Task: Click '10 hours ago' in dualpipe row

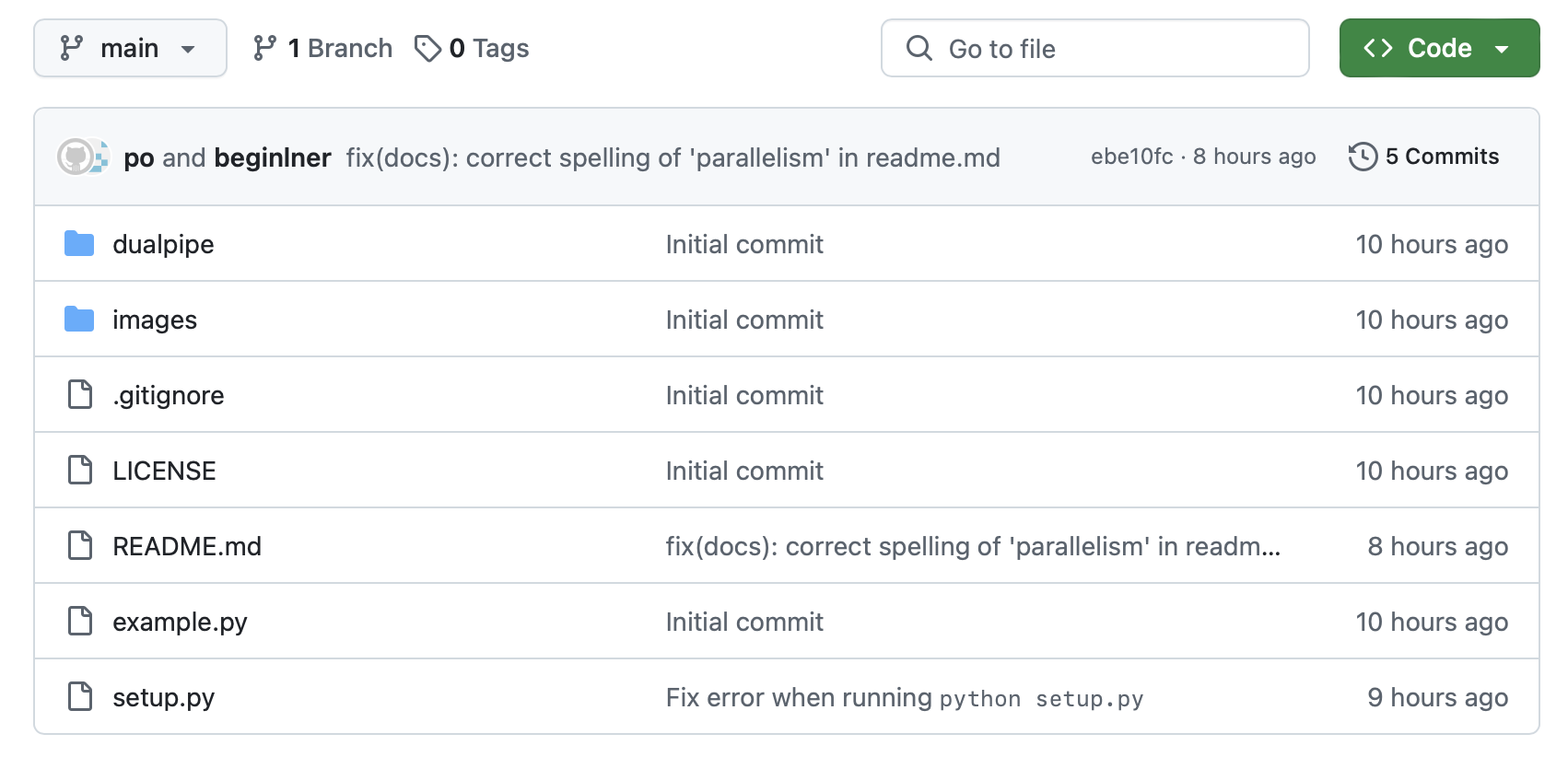Action: (x=1432, y=244)
